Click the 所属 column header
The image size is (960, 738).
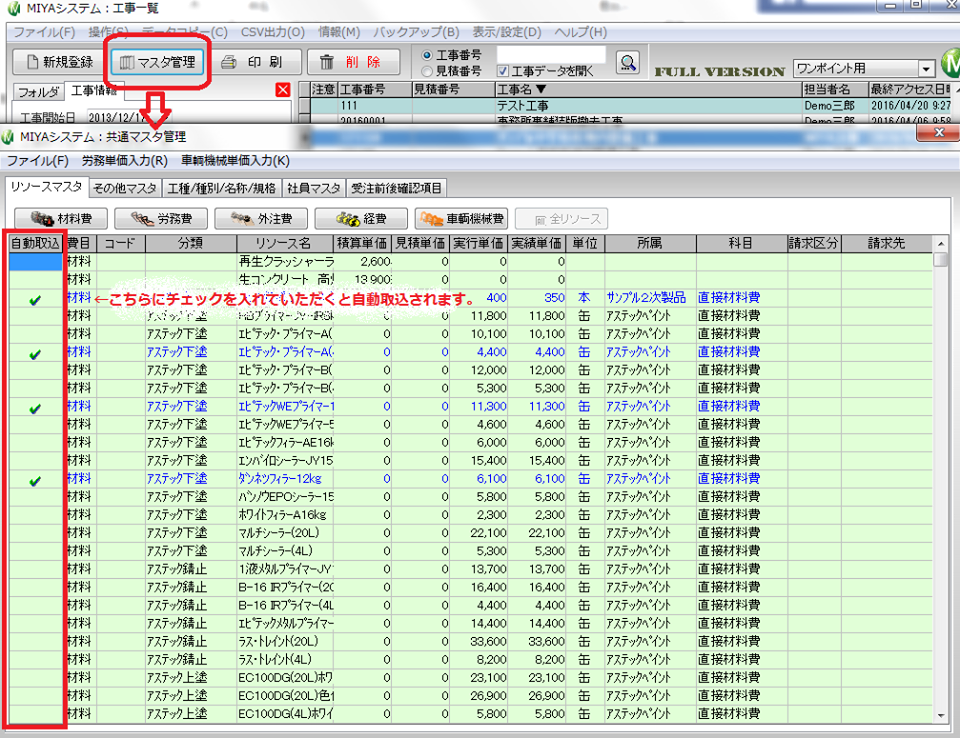point(650,243)
